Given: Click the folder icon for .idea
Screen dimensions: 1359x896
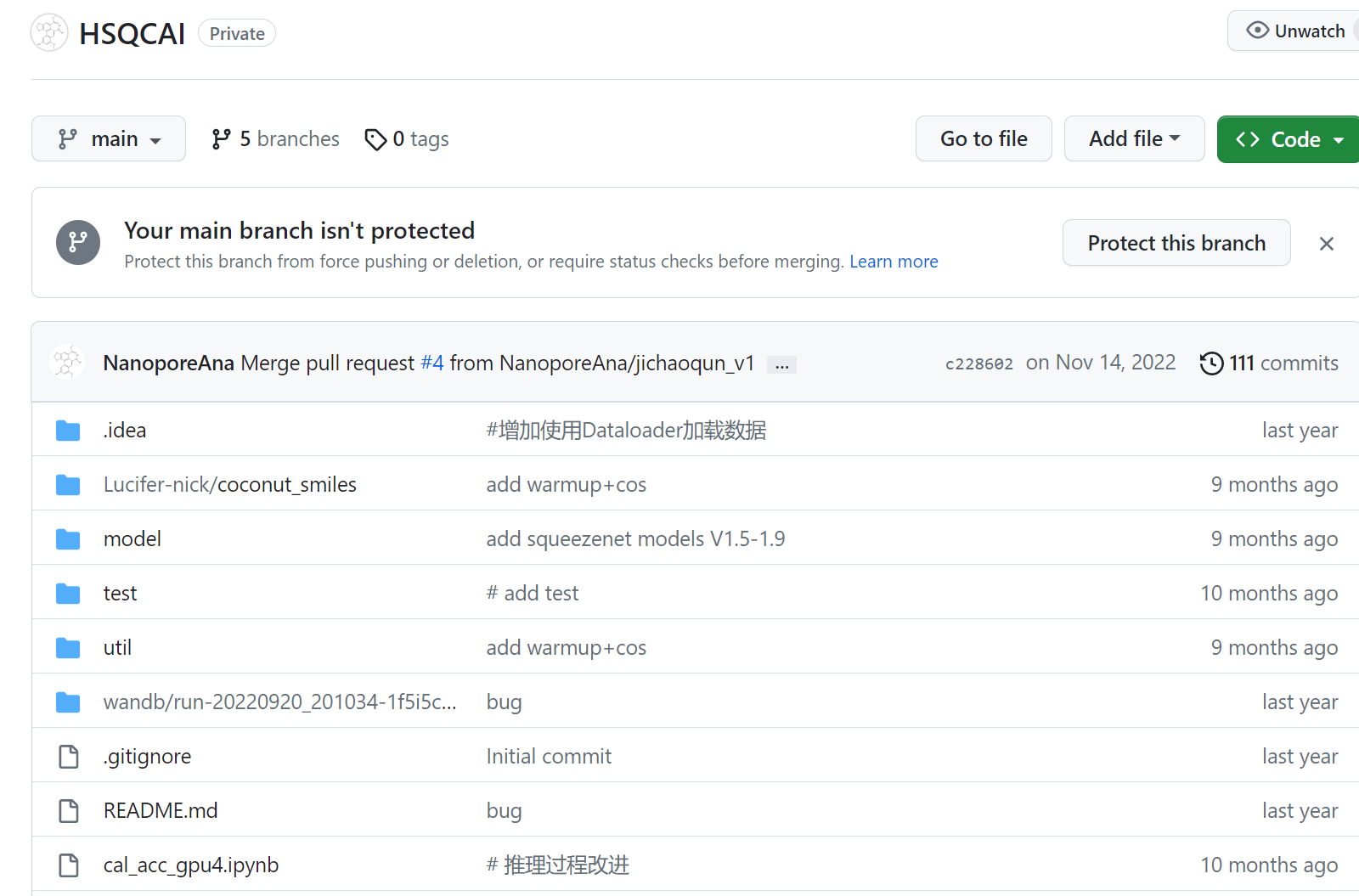Looking at the screenshot, I should tap(68, 431).
